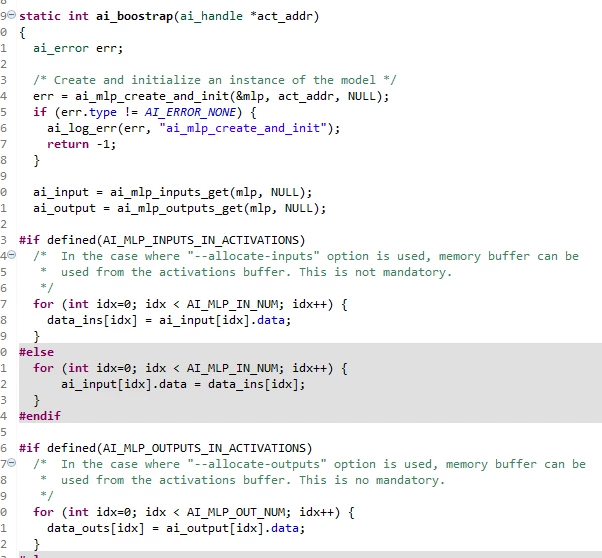Click the AI_ERROR_NONE constant

[x=190, y=112]
